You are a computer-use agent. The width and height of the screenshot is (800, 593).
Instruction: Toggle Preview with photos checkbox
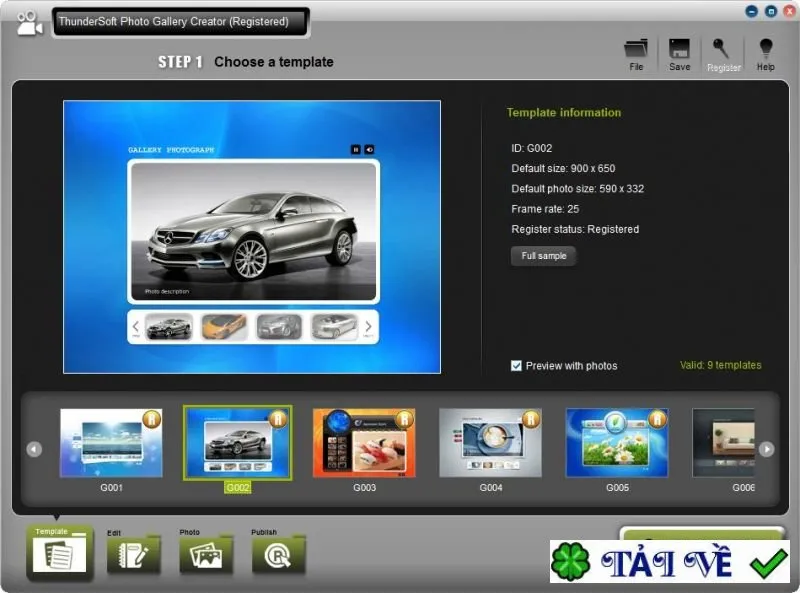(x=516, y=366)
